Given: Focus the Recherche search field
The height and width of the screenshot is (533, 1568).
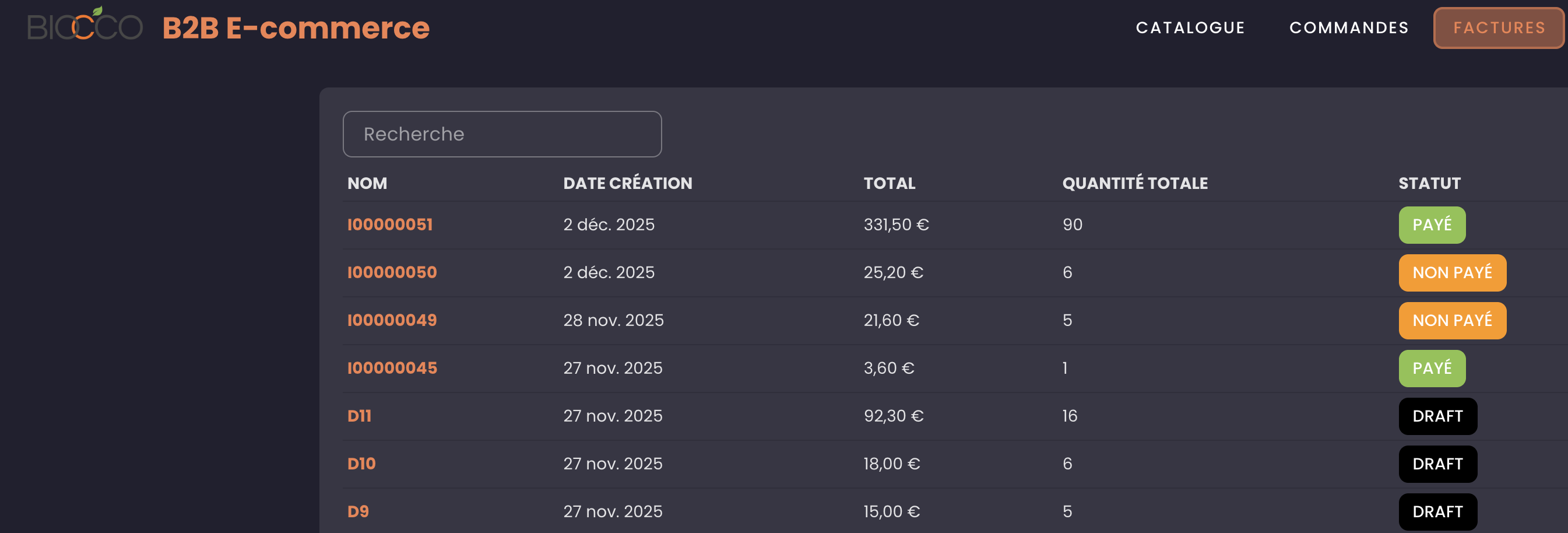Looking at the screenshot, I should [x=501, y=134].
